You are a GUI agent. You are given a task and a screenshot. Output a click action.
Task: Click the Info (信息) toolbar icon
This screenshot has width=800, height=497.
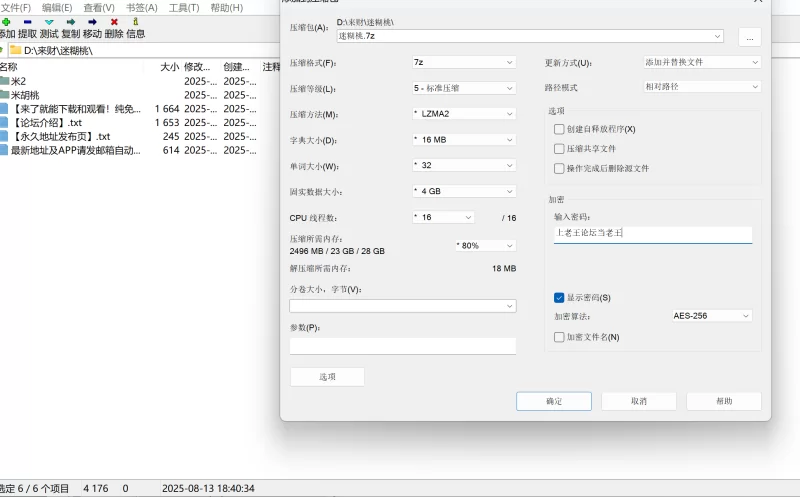coord(136,21)
